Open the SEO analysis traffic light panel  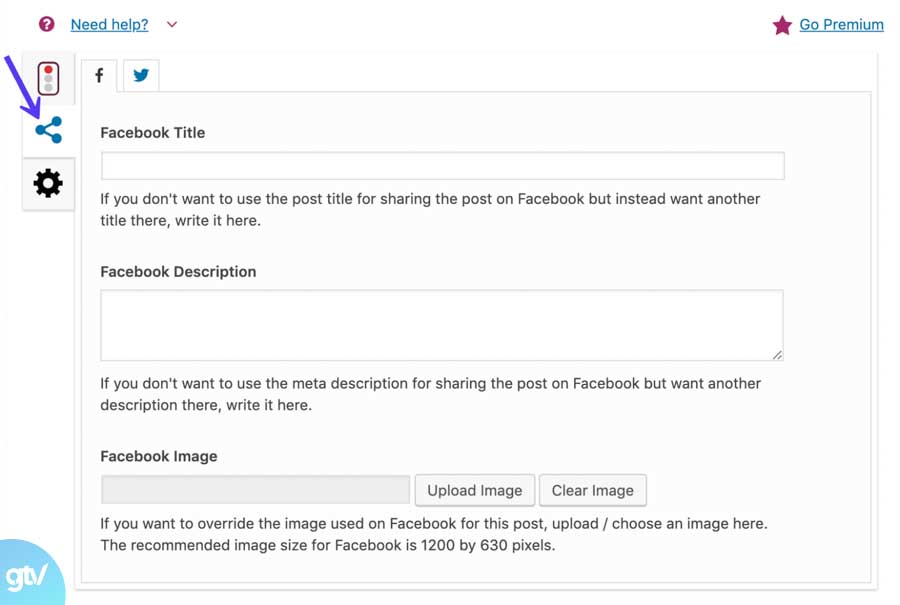coord(48,78)
